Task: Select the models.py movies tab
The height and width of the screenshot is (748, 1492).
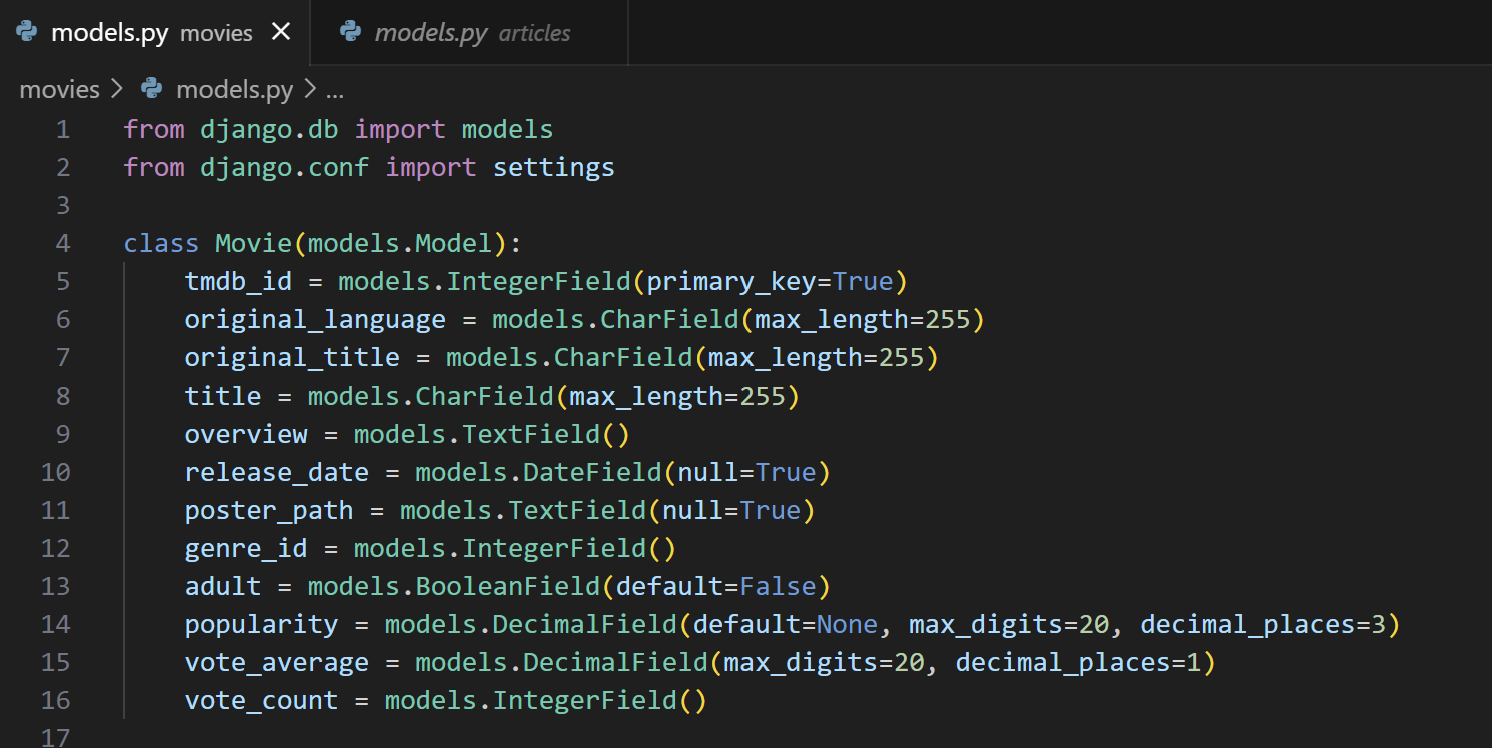Action: click(155, 33)
